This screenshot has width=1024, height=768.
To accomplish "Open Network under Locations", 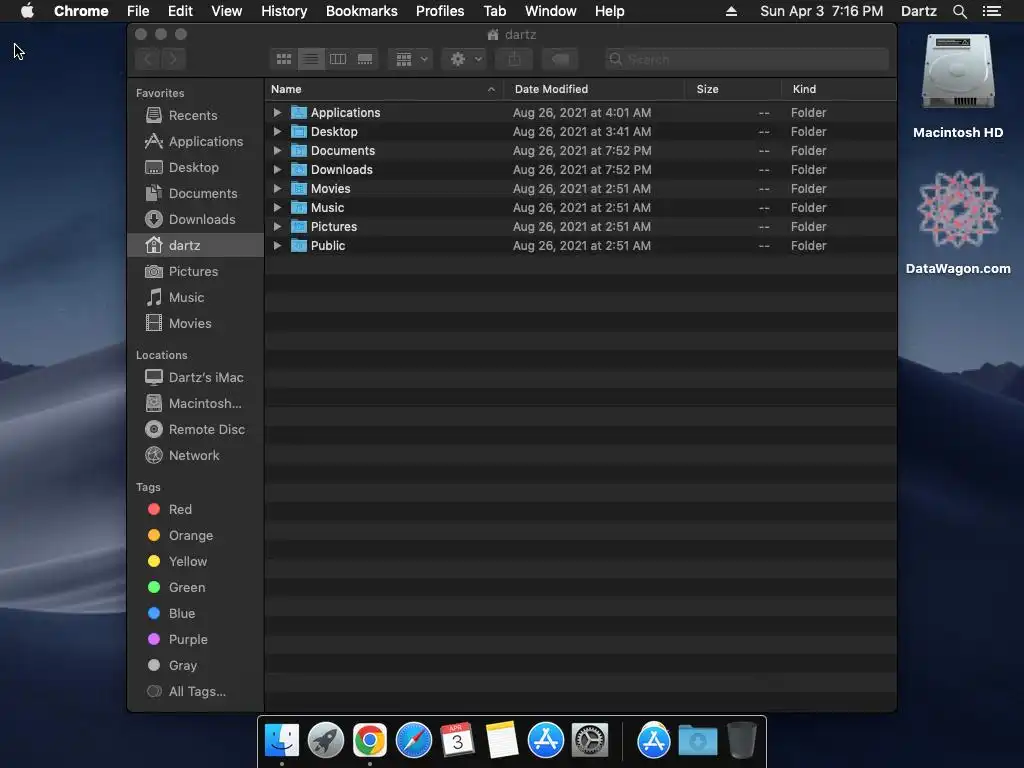I will pyautogui.click(x=195, y=456).
